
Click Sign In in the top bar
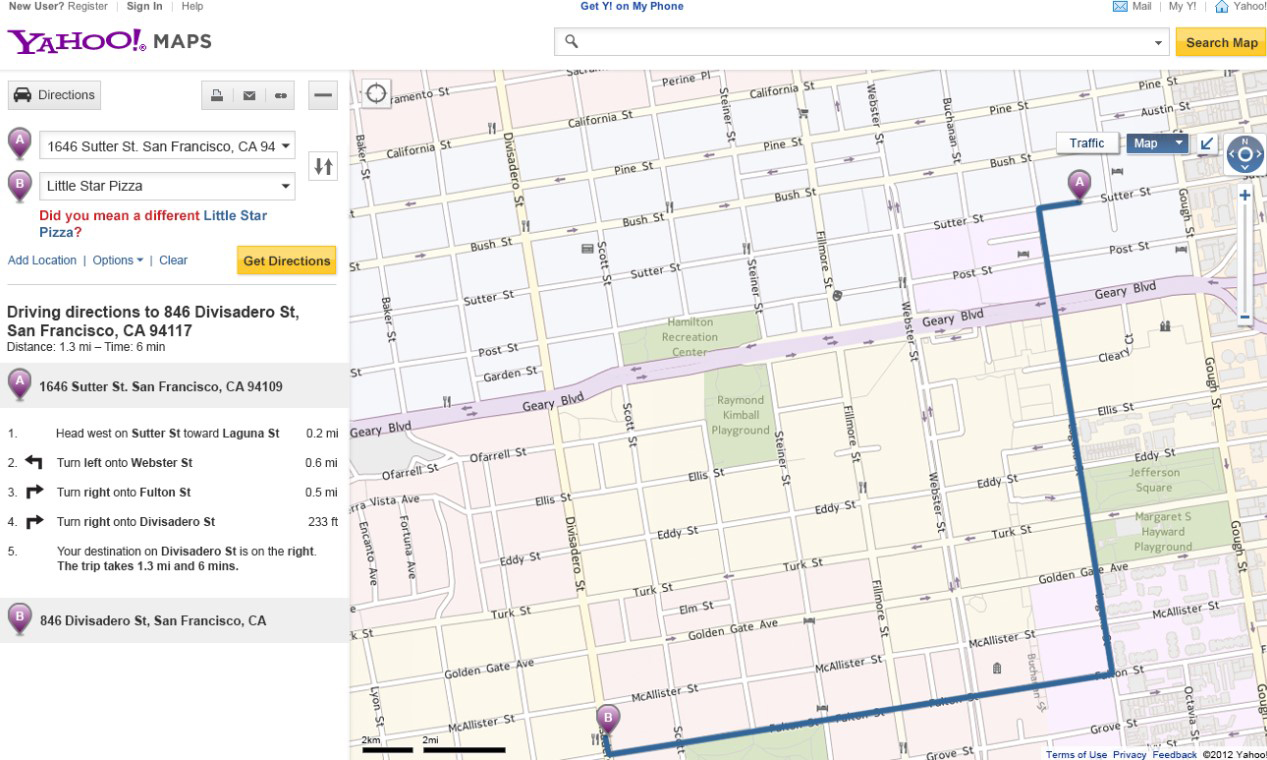click(x=144, y=6)
